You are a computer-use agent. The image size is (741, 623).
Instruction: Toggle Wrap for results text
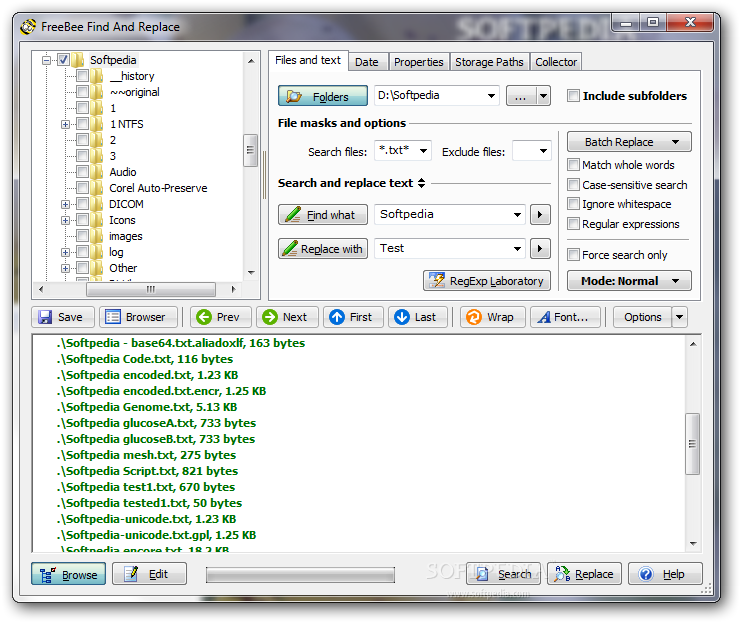(493, 317)
